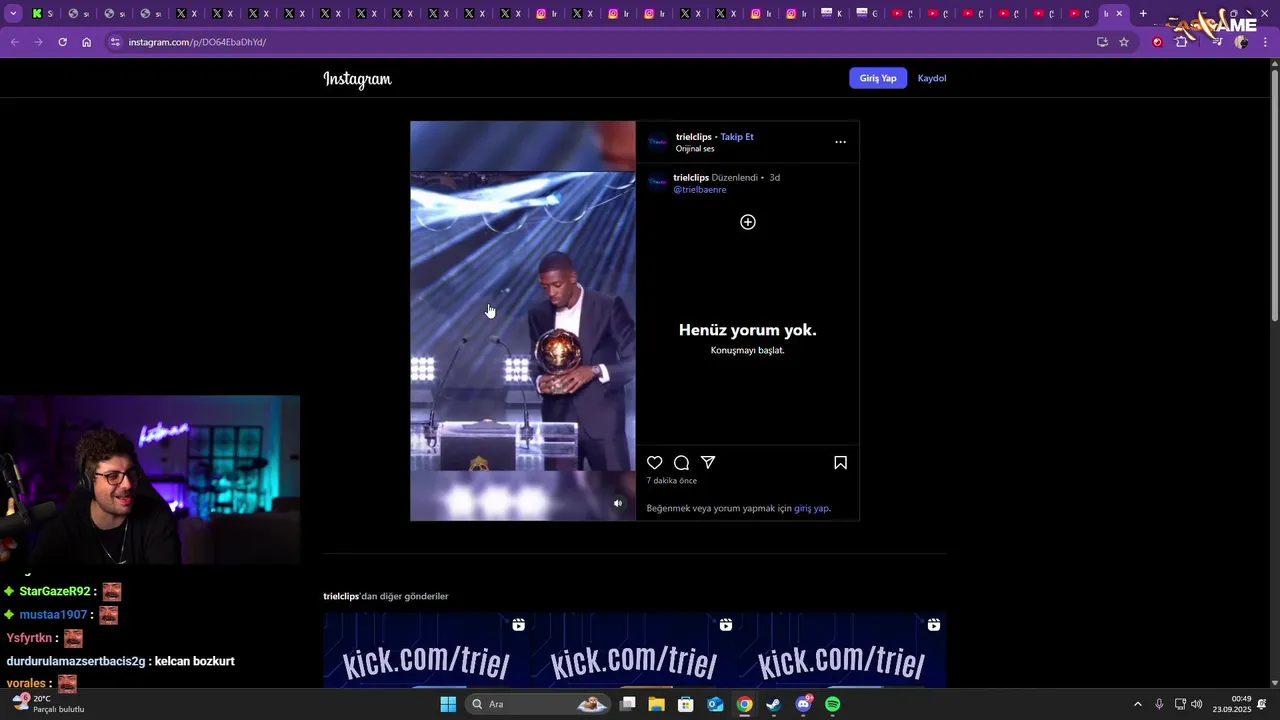
Task: Open File Explorer from the taskbar
Action: tap(656, 704)
